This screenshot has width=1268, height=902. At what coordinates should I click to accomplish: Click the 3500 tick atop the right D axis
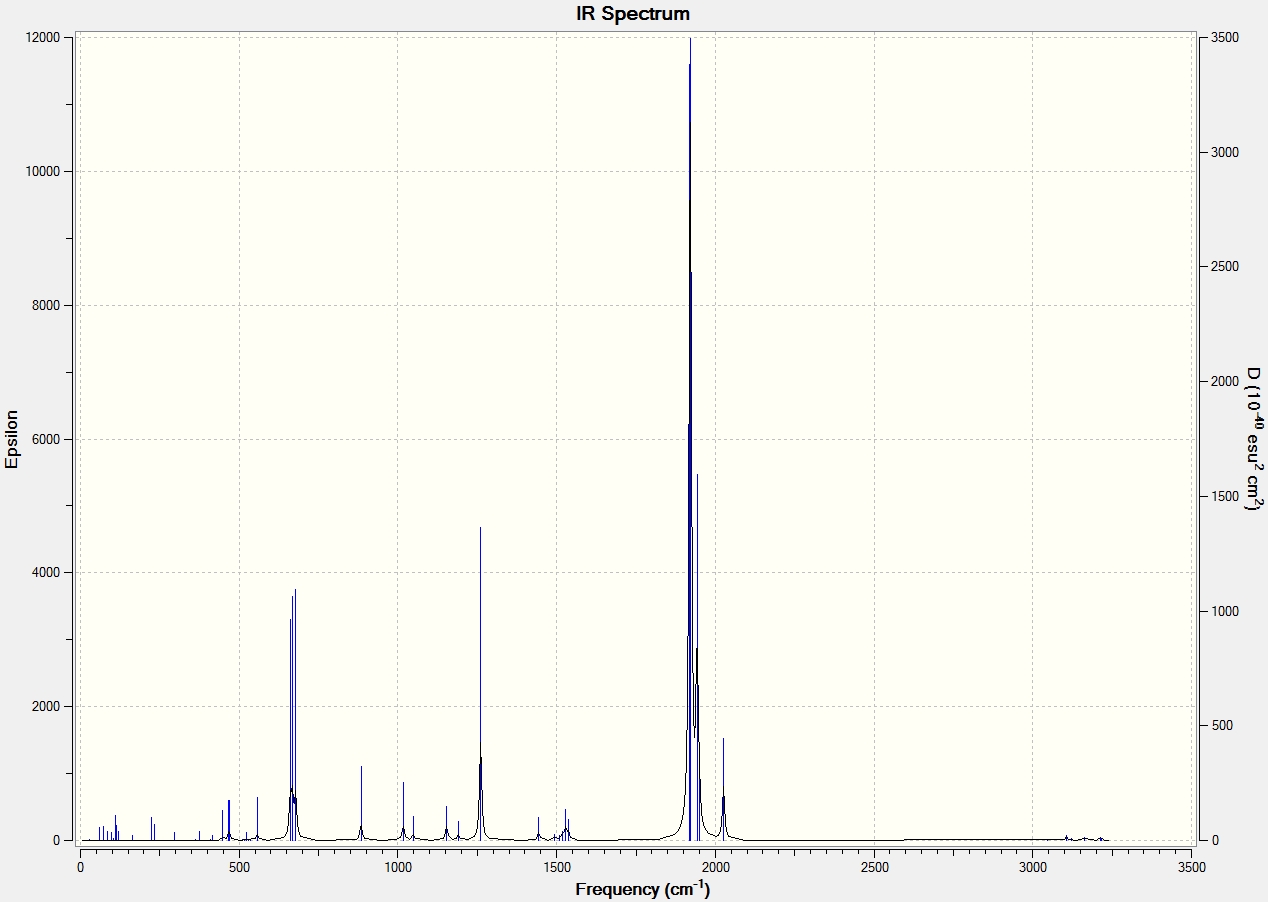tap(1225, 38)
